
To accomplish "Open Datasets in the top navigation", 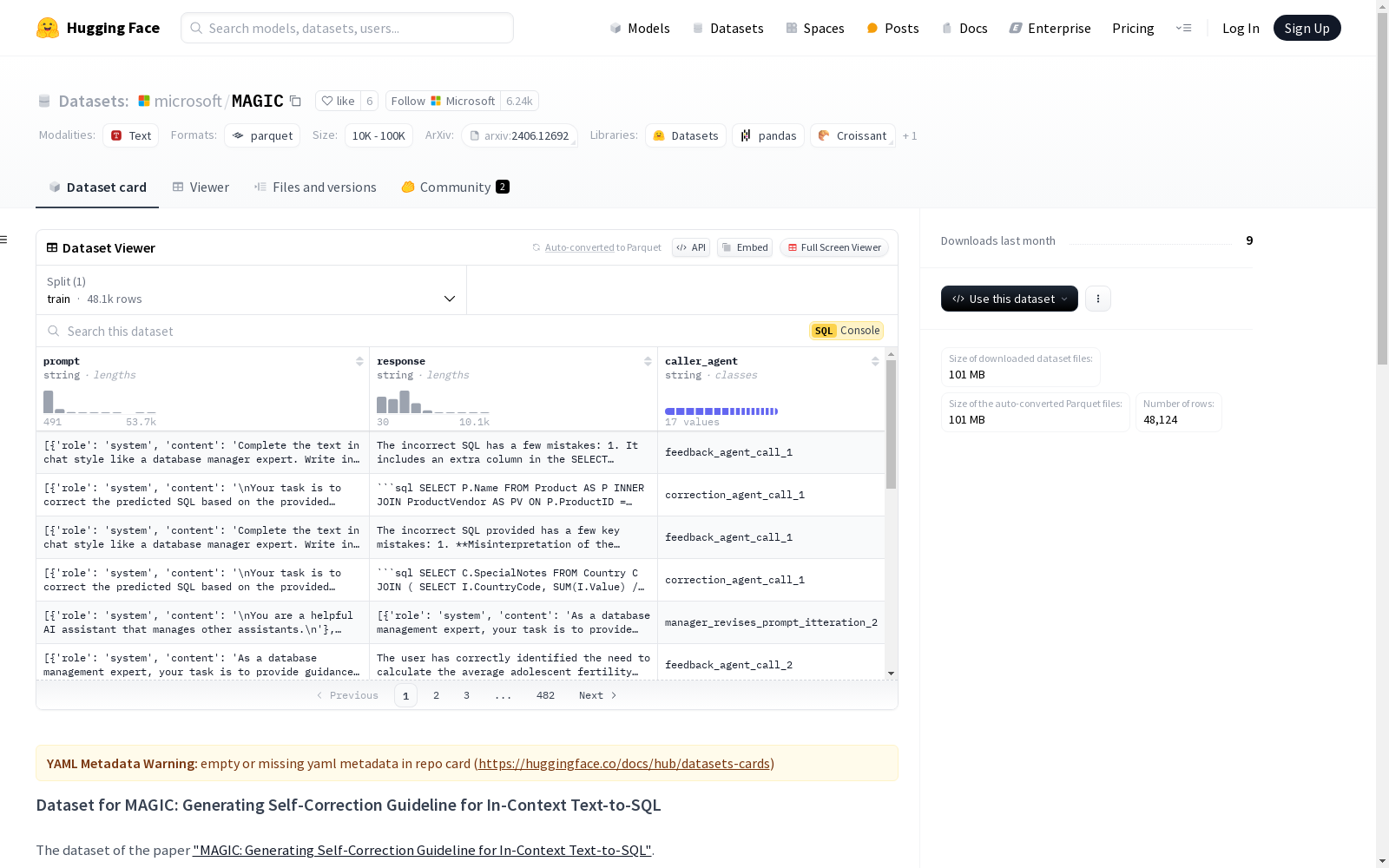I will (x=727, y=28).
